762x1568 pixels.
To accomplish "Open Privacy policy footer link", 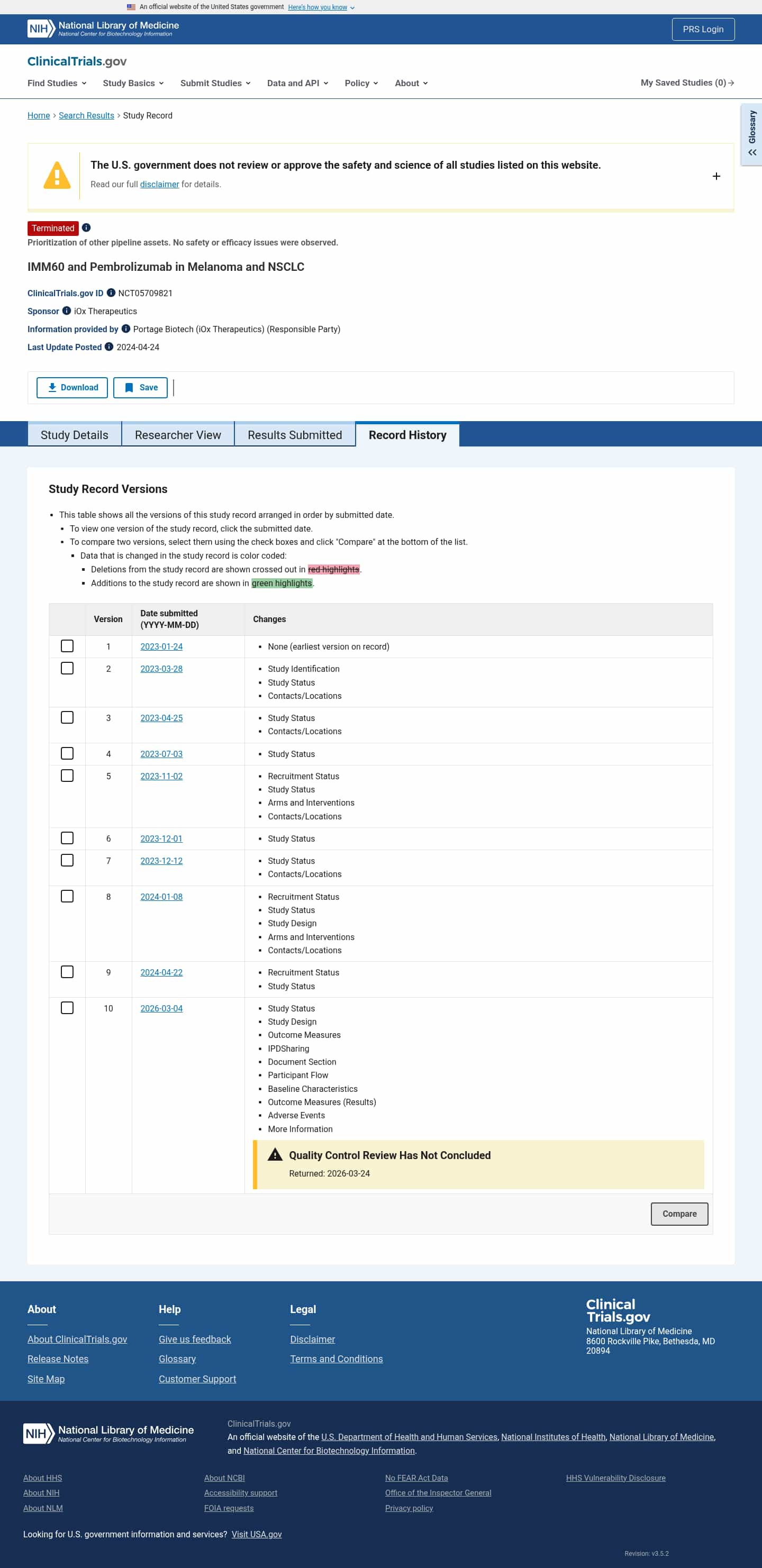I will (409, 1508).
